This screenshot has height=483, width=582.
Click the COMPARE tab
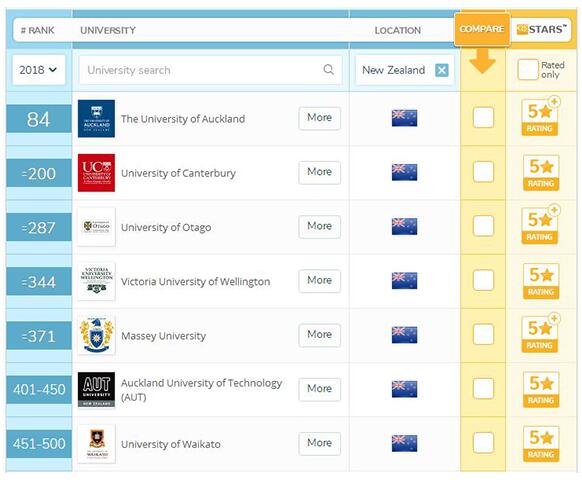click(482, 29)
